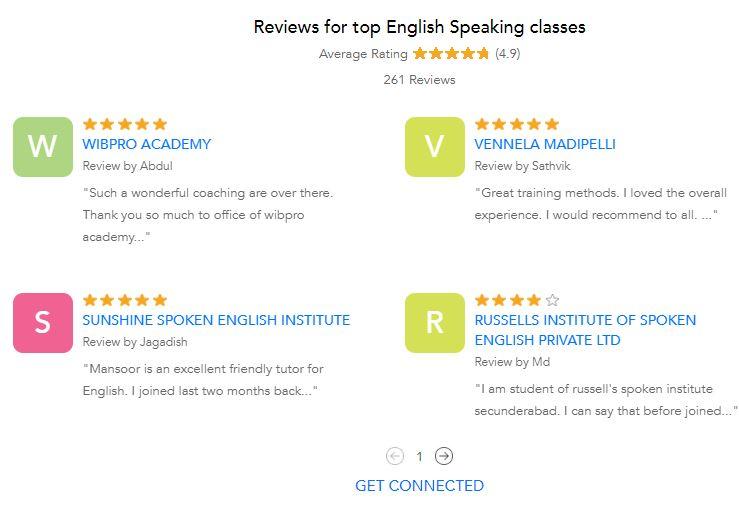Click the green W avatar icon

click(43, 147)
